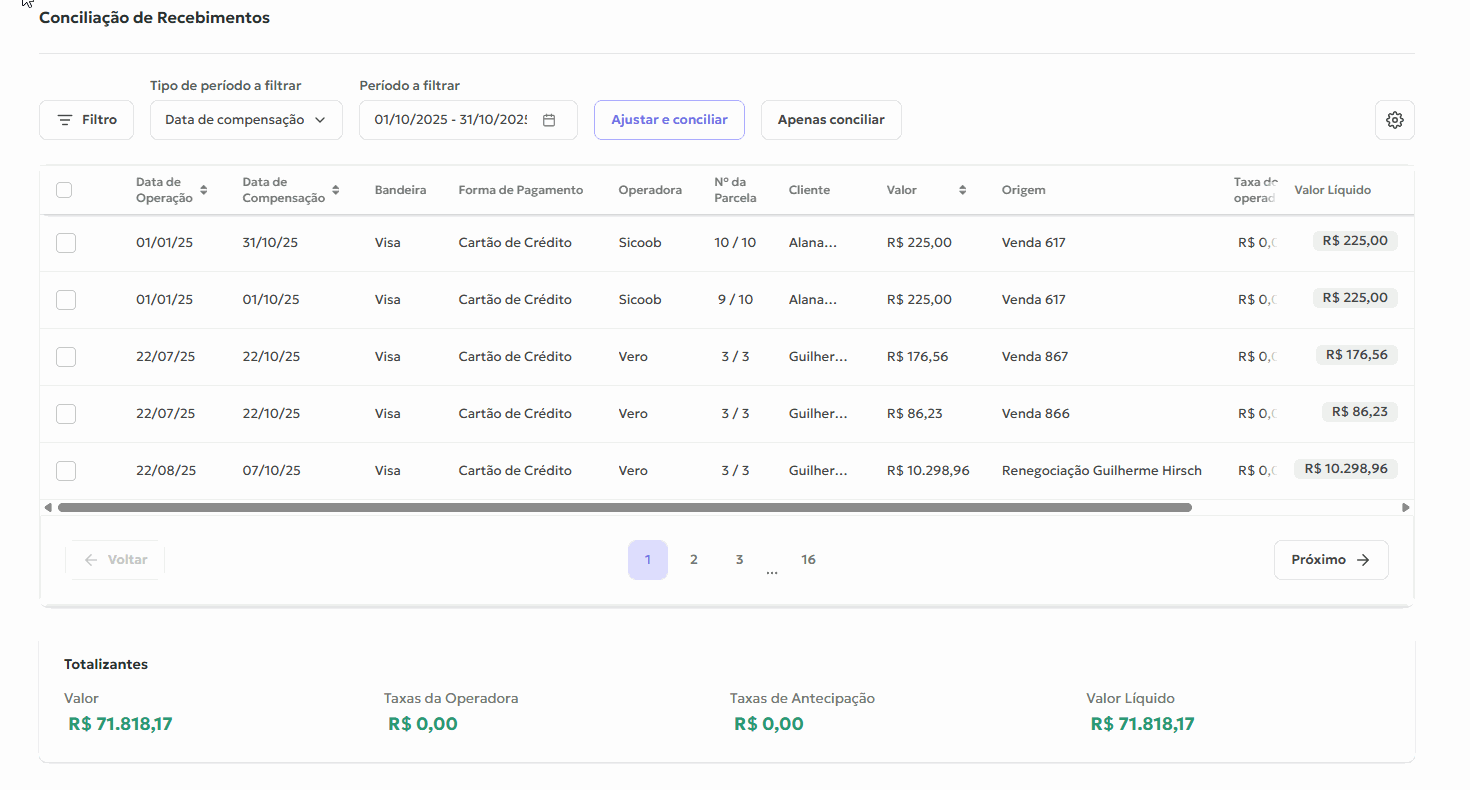The image size is (1470, 790).
Task: Open the settings gear icon
Action: point(1394,120)
